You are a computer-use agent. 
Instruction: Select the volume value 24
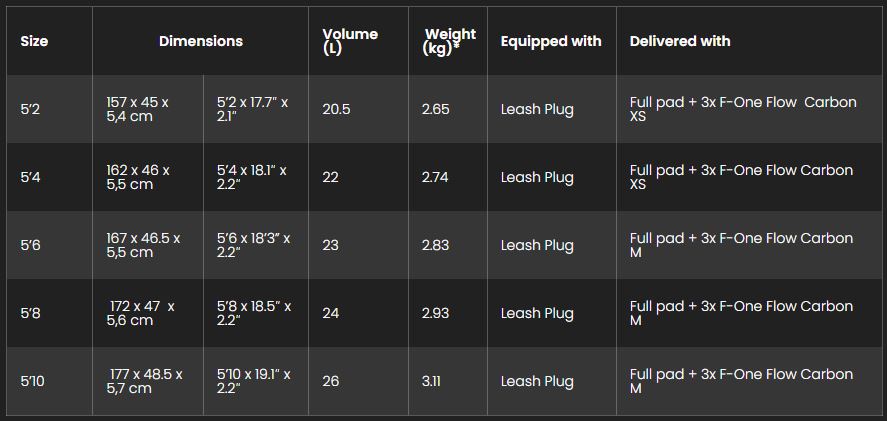click(x=331, y=313)
